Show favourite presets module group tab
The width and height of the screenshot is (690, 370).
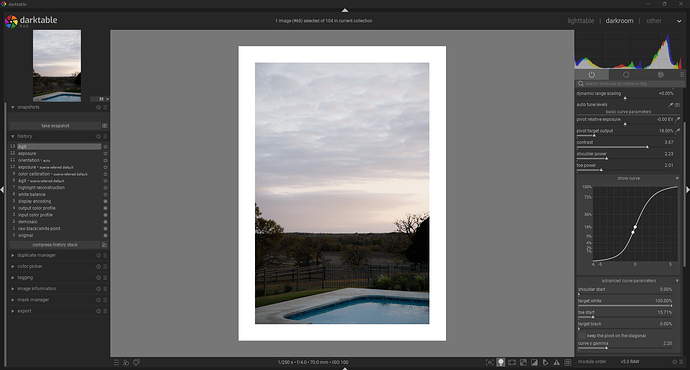[x=626, y=75]
